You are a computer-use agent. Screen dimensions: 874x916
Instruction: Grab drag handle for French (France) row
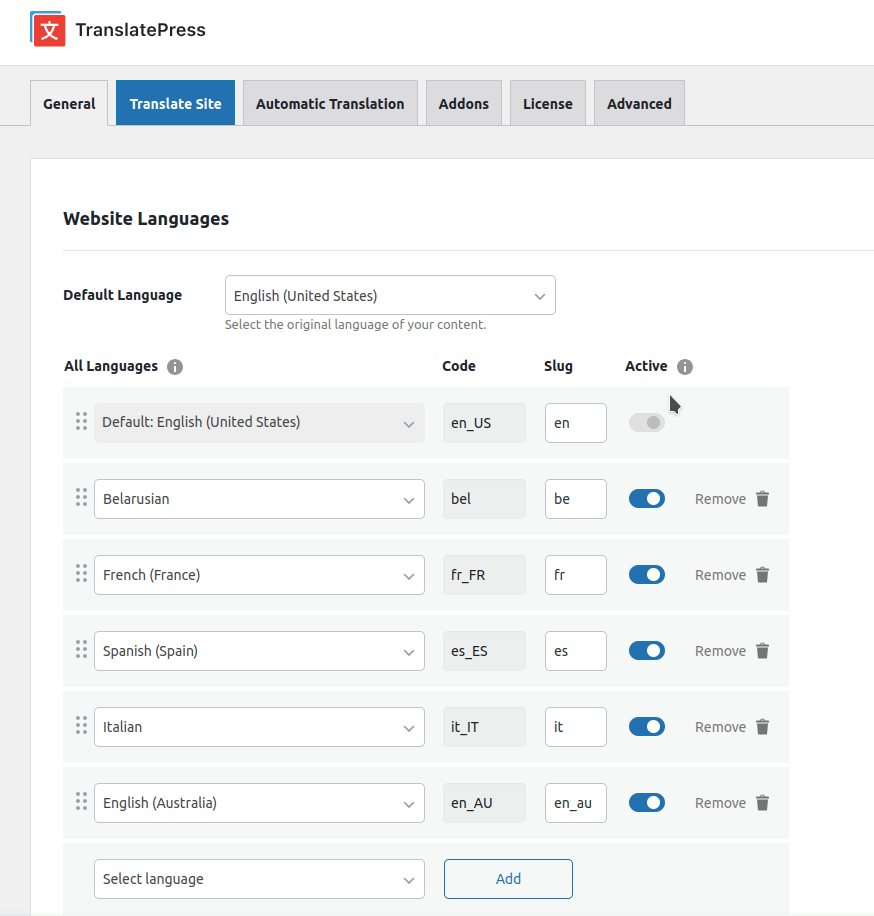tap(81, 573)
